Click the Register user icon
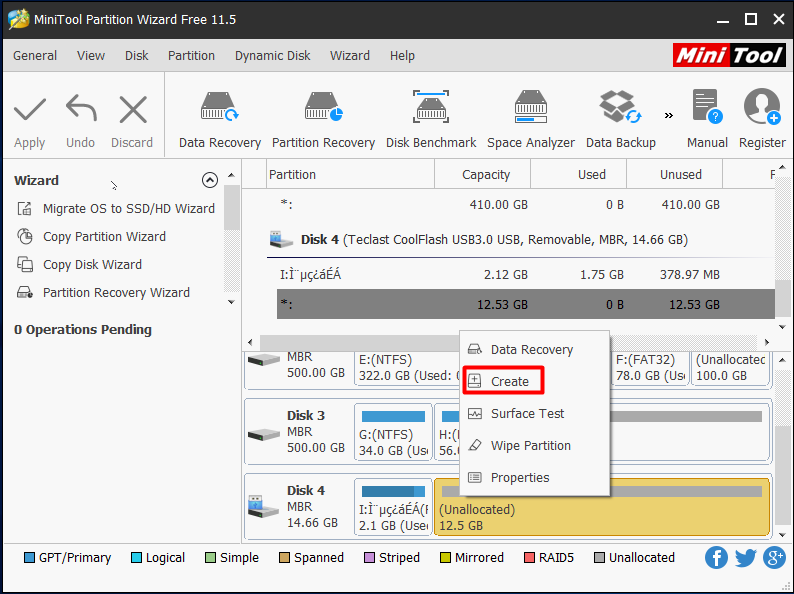Screen dimensions: 794x594 pyautogui.click(x=762, y=107)
